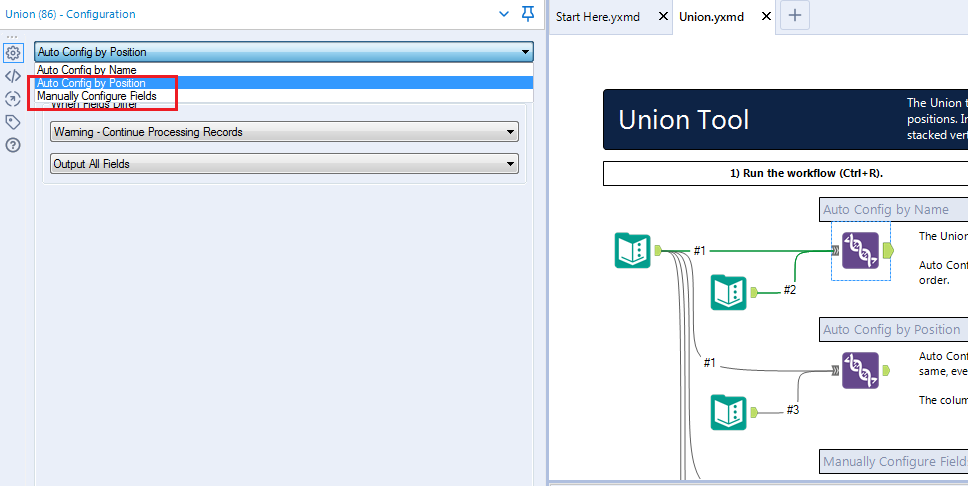
Task: Choose Manually Configure Fields option
Action: 284,96
